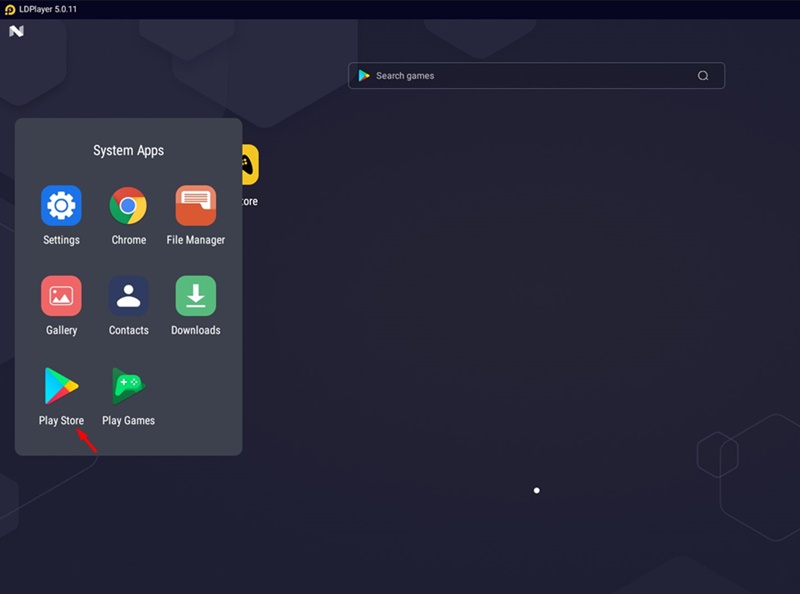Click the magnifier icon in the search bar
Image resolution: width=800 pixels, height=594 pixels.
(x=703, y=76)
